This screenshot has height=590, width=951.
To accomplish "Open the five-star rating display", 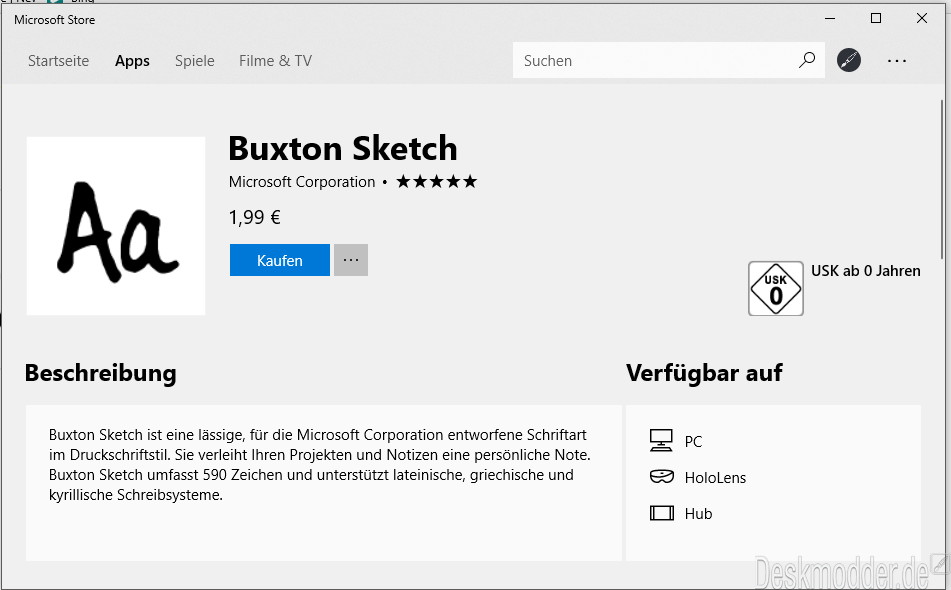I will (x=436, y=181).
